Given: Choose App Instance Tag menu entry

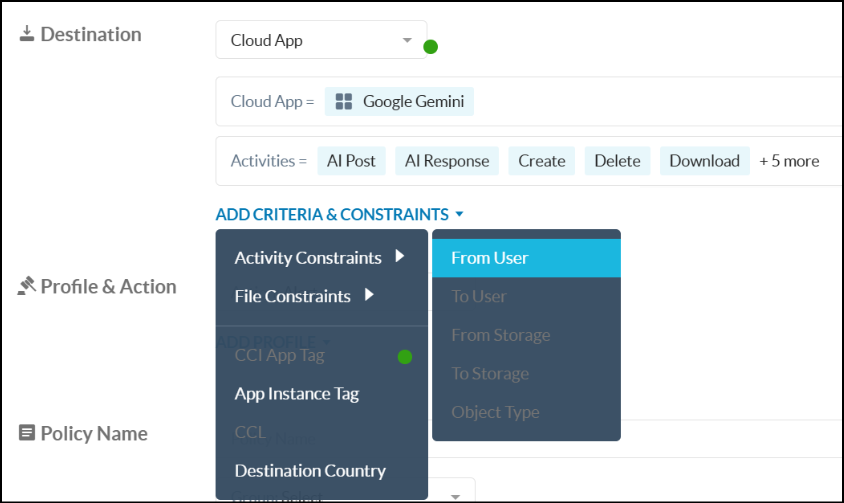Looking at the screenshot, I should tap(321, 394).
